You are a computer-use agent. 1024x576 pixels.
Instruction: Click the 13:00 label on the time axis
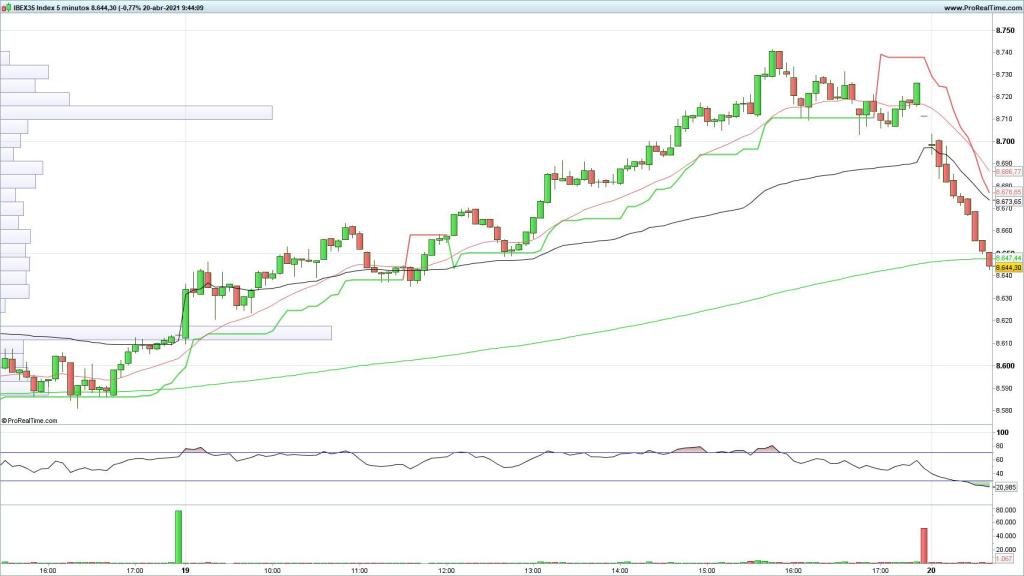533,571
